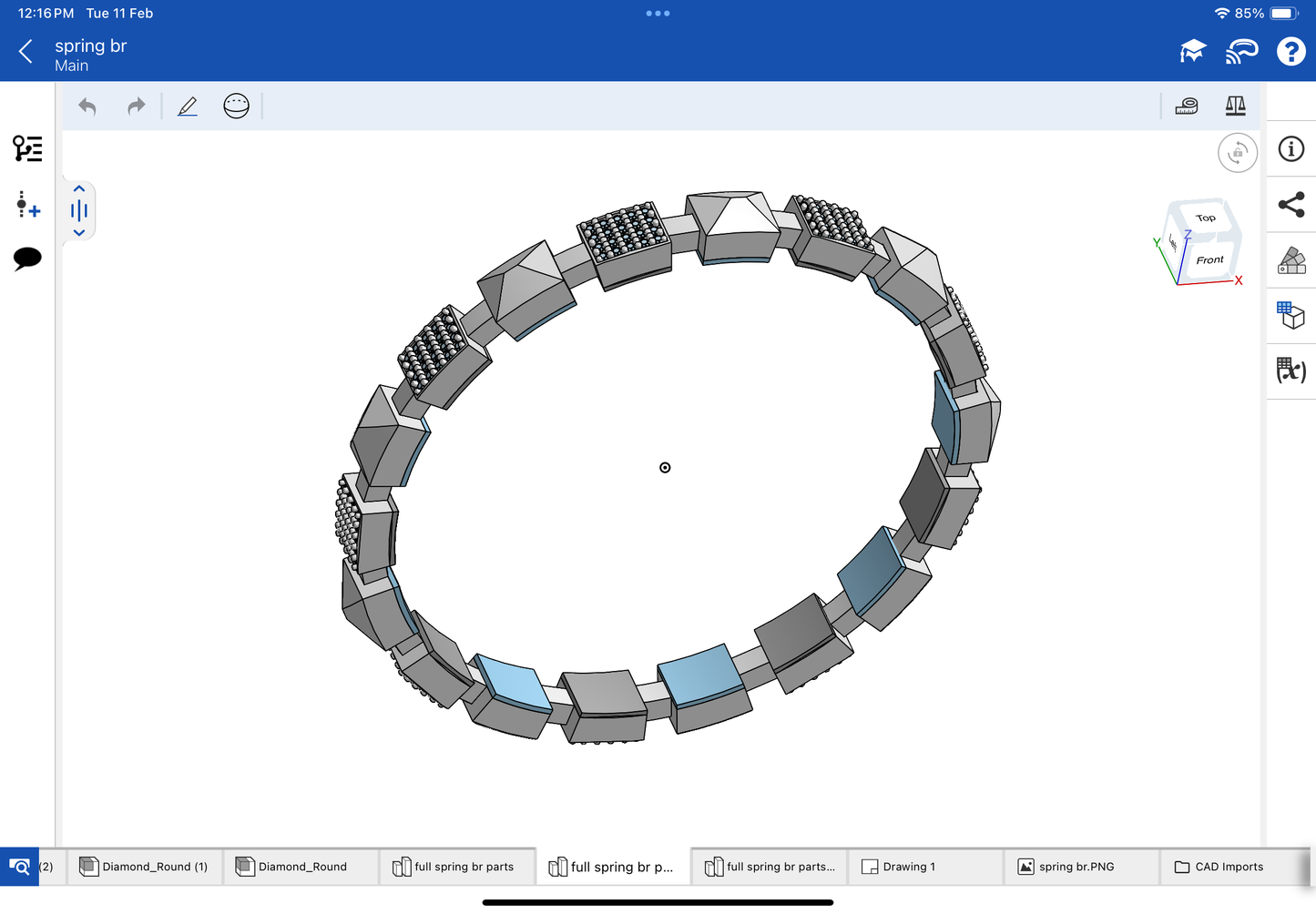Viewport: 1316px width, 914px height.
Task: Open tab manager search at bottom left
Action: tap(19, 867)
